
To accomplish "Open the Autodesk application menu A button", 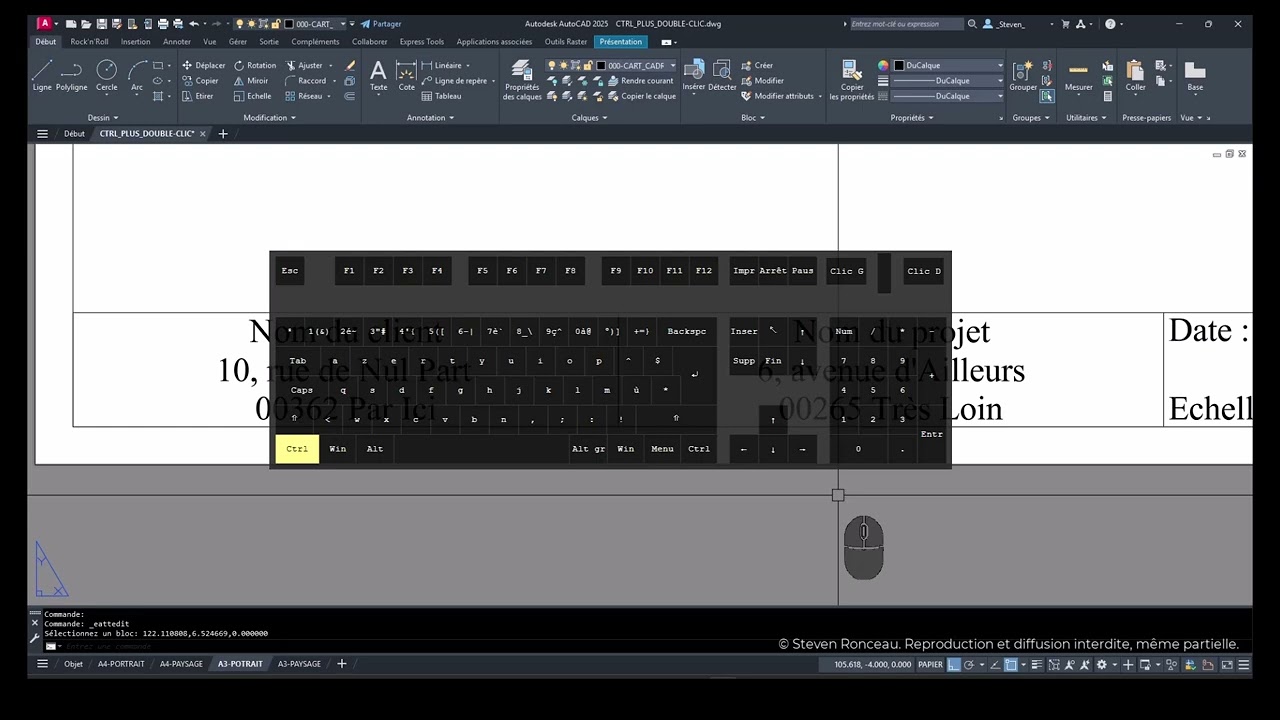I will coord(44,24).
